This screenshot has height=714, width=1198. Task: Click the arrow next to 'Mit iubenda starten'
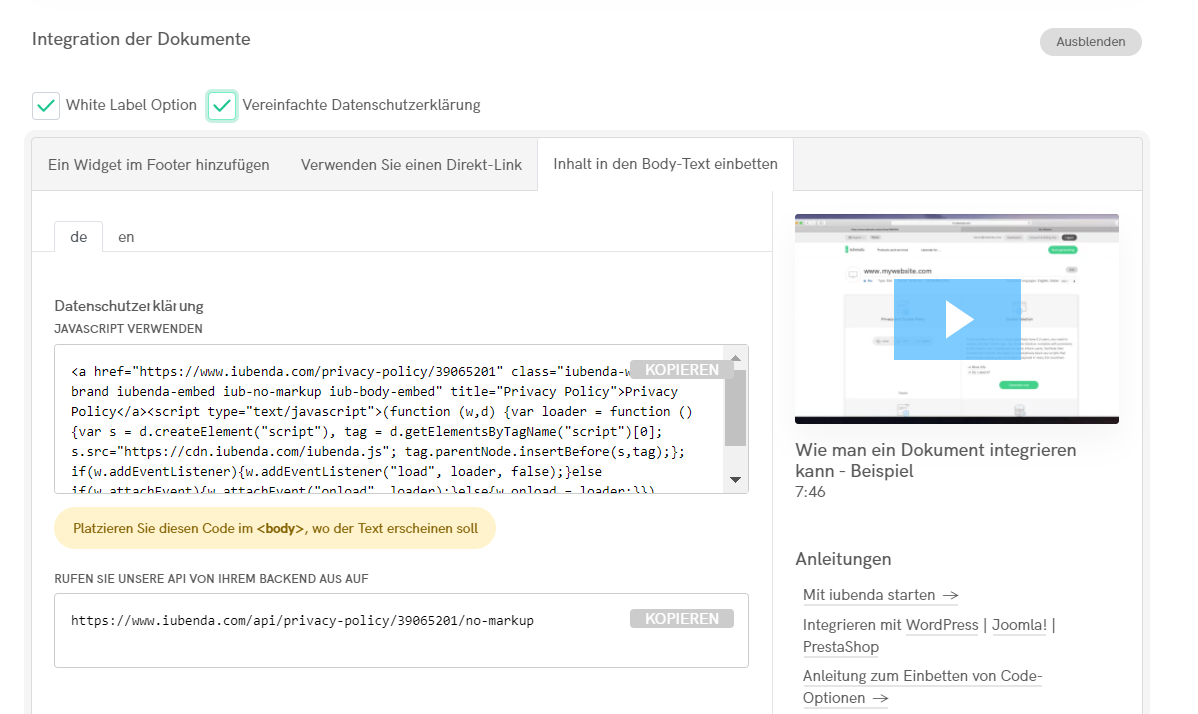(950, 595)
